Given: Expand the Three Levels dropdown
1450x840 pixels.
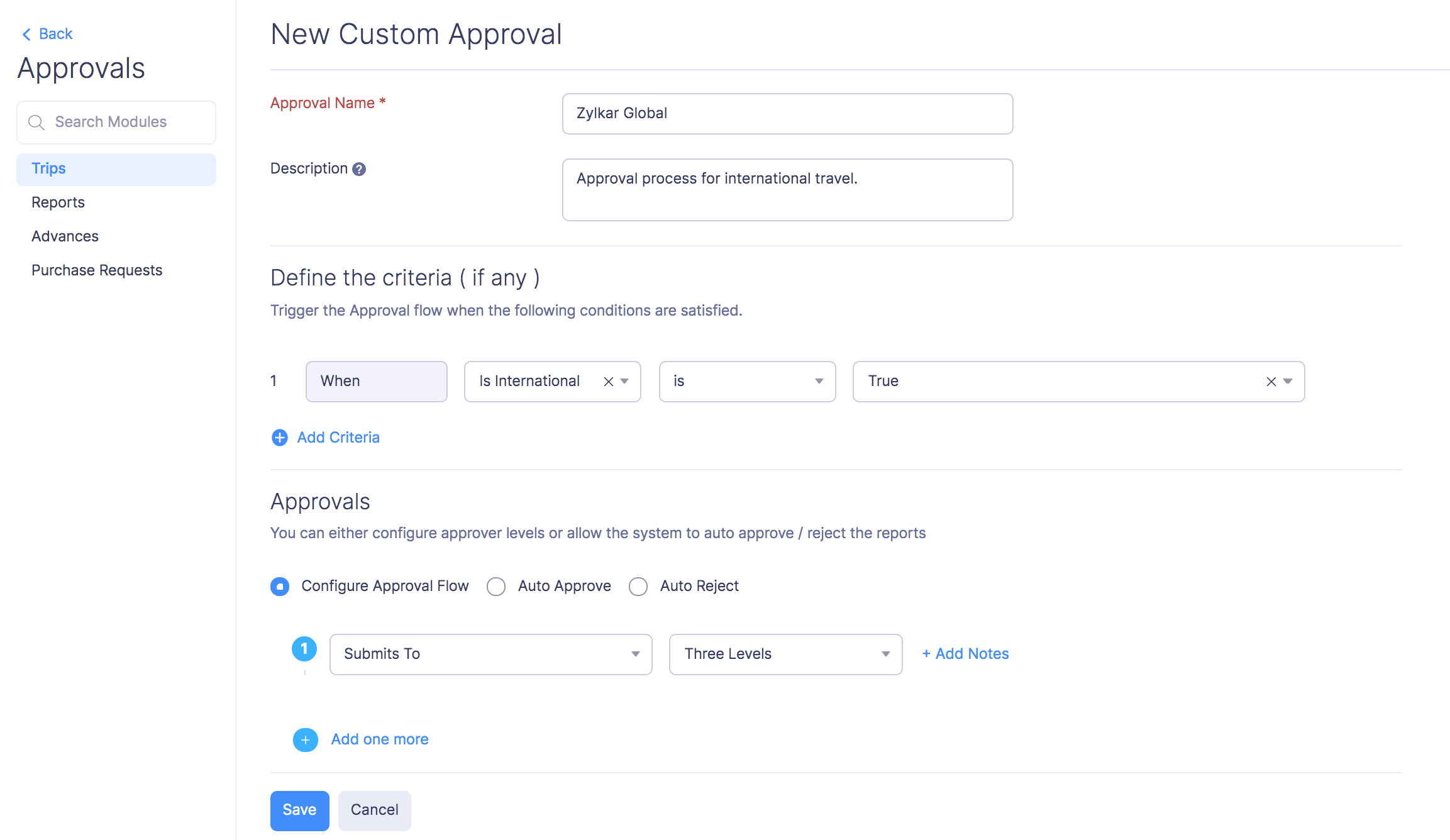Looking at the screenshot, I should coord(785,655).
